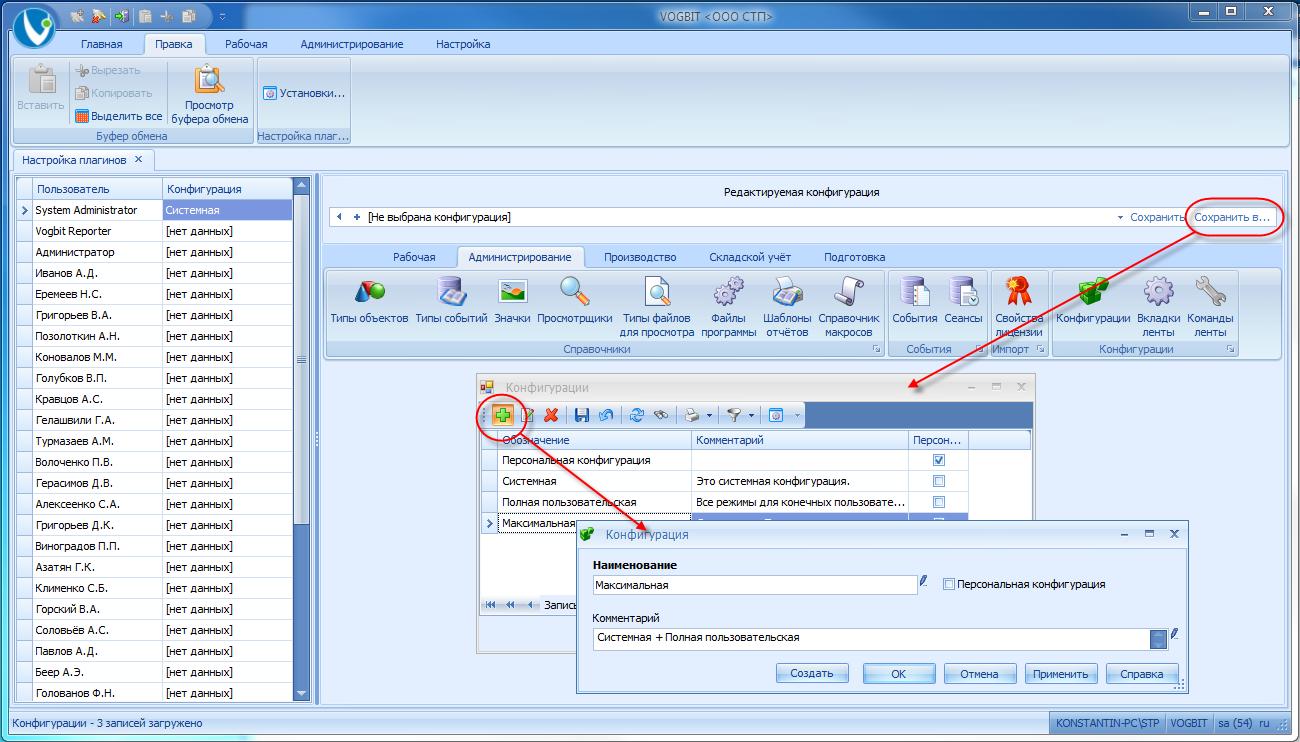Click the add record icon in Конфигурации window

pos(502,414)
